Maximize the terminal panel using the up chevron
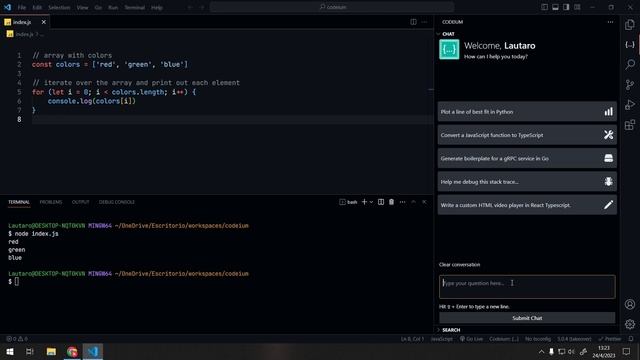640x360 pixels. click(413, 202)
